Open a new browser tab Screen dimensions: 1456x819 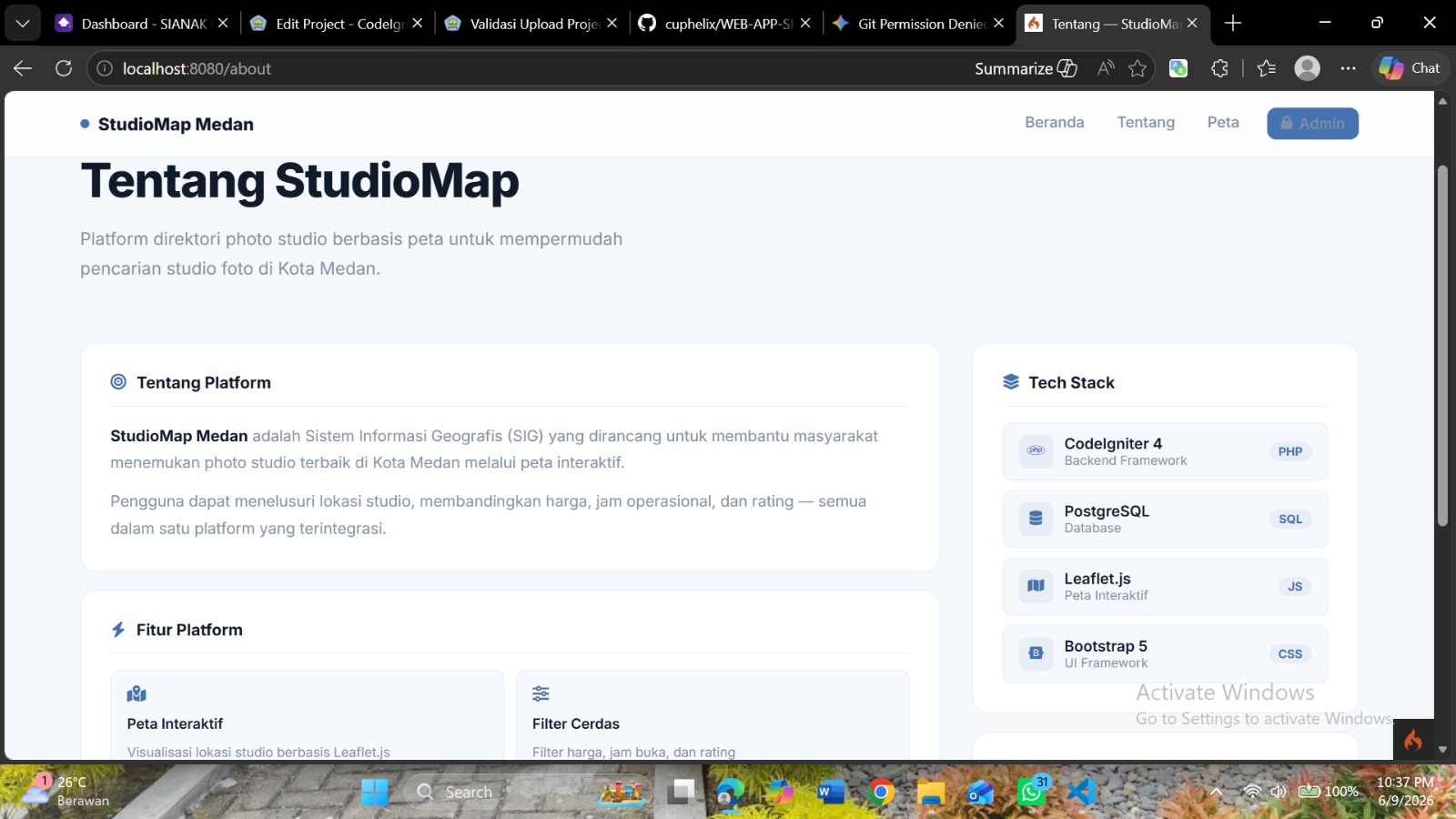pyautogui.click(x=1233, y=24)
